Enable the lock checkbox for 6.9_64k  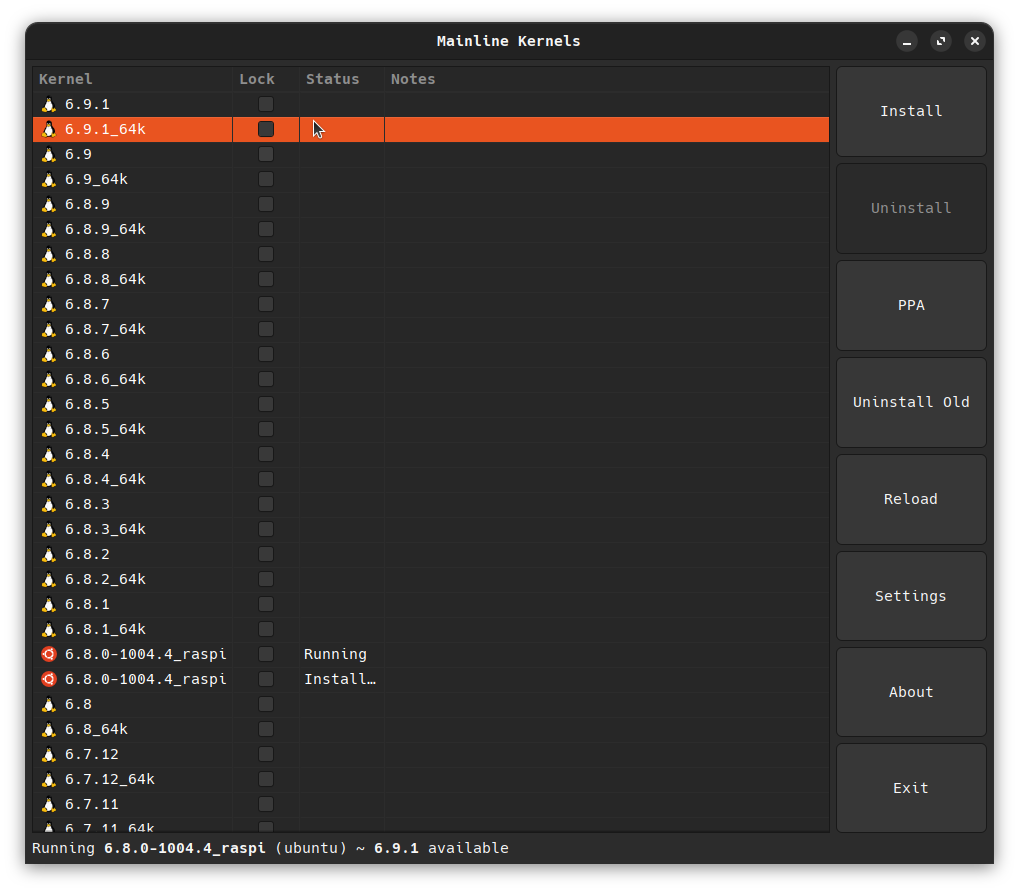point(266,179)
